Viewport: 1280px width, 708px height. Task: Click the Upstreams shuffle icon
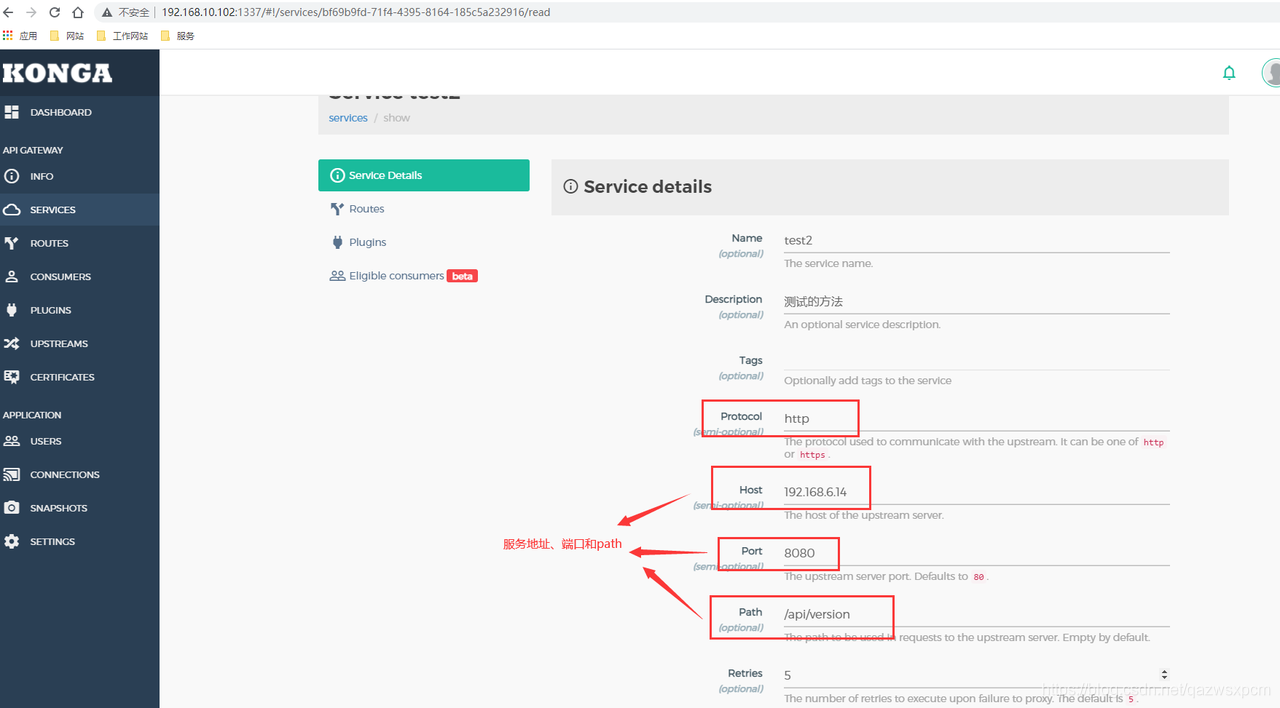[x=12, y=344]
